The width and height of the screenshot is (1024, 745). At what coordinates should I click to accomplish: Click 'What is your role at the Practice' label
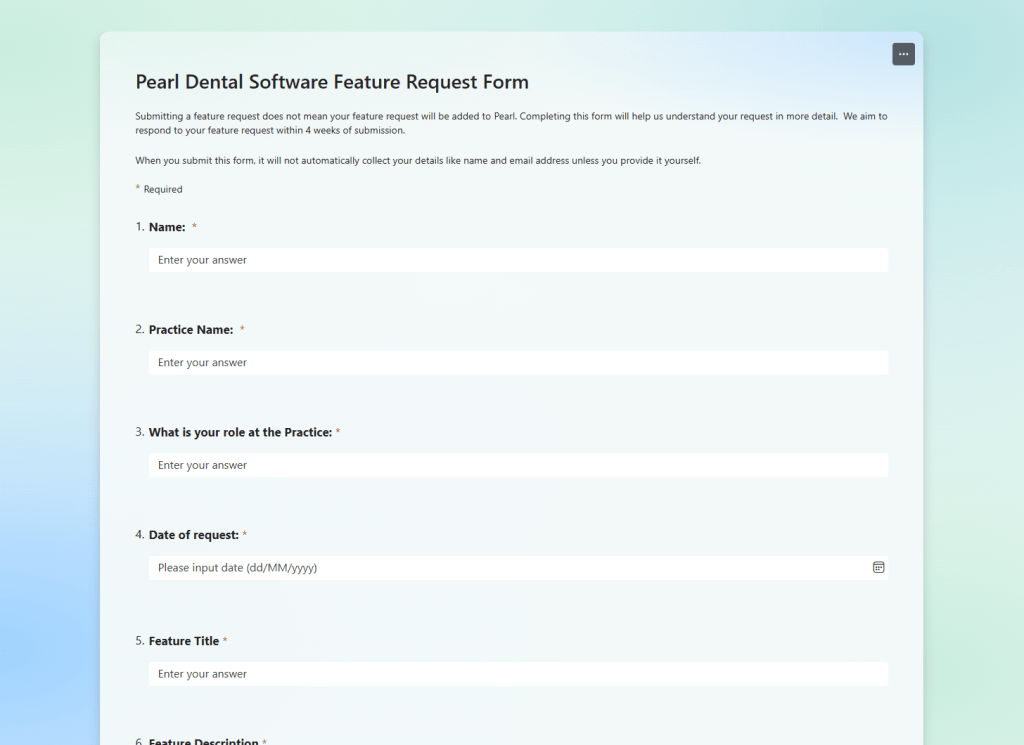(240, 433)
